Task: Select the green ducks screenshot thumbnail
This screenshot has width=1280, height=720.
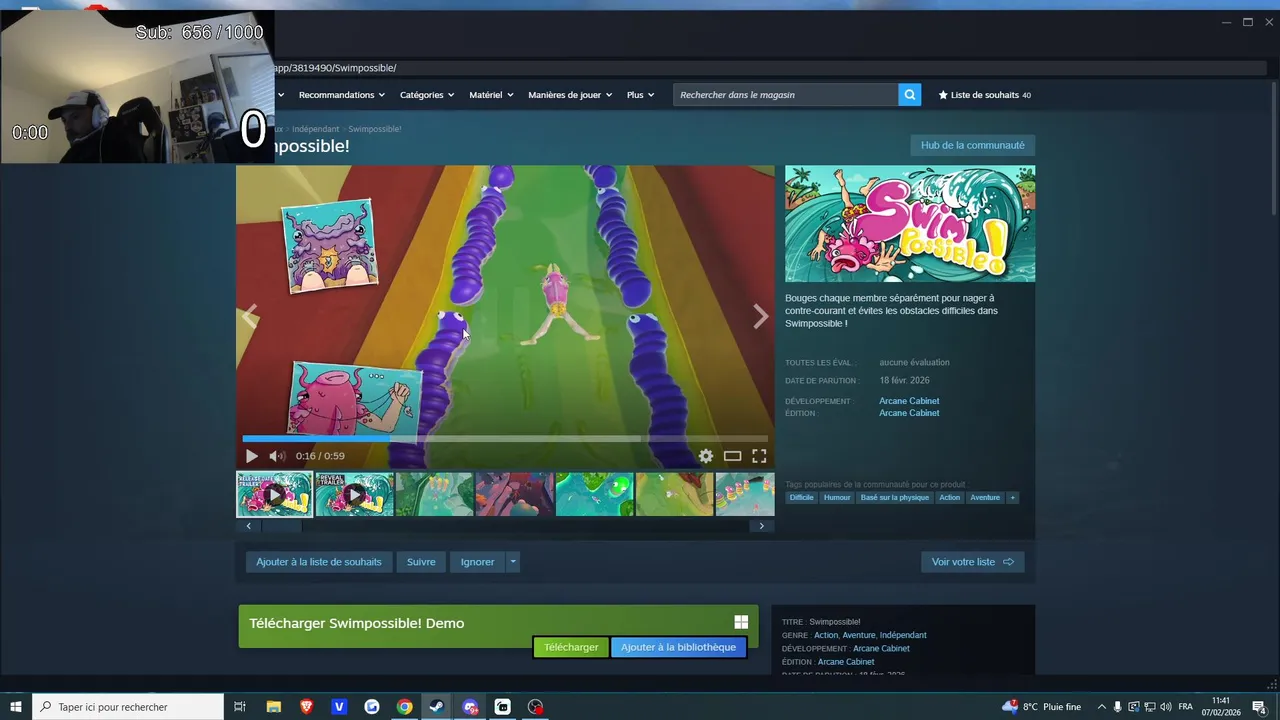Action: [434, 494]
